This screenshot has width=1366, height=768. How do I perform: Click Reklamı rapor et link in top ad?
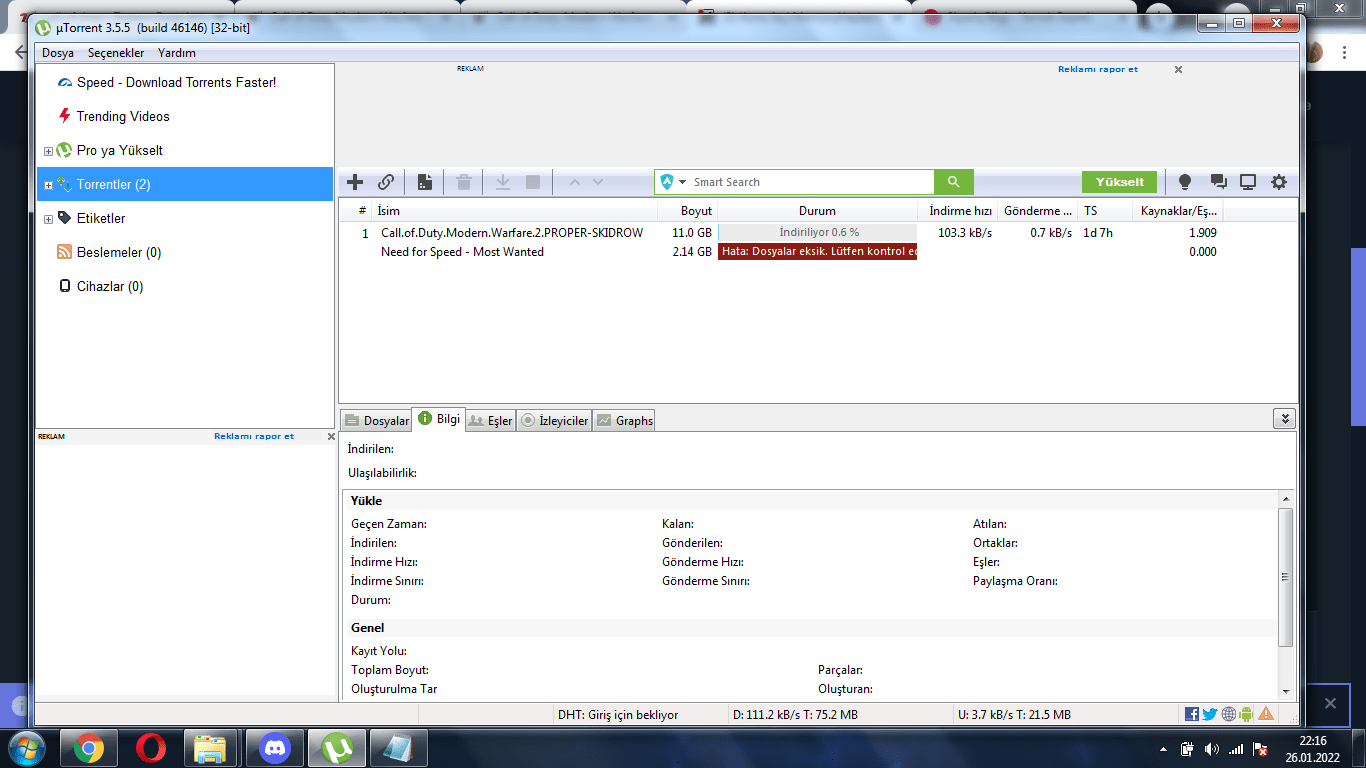tap(1098, 69)
